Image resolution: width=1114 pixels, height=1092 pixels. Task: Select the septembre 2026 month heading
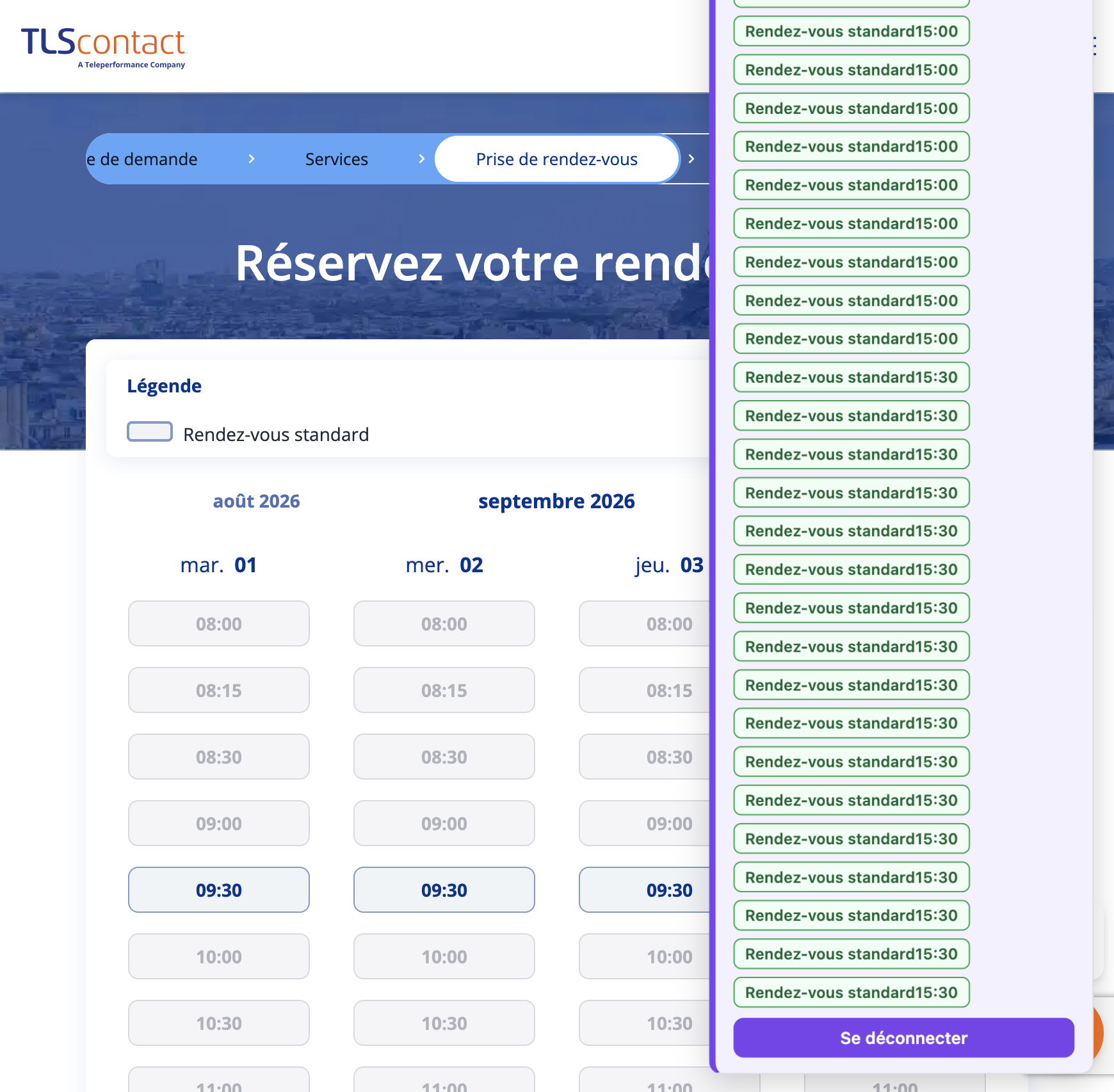[x=556, y=501]
